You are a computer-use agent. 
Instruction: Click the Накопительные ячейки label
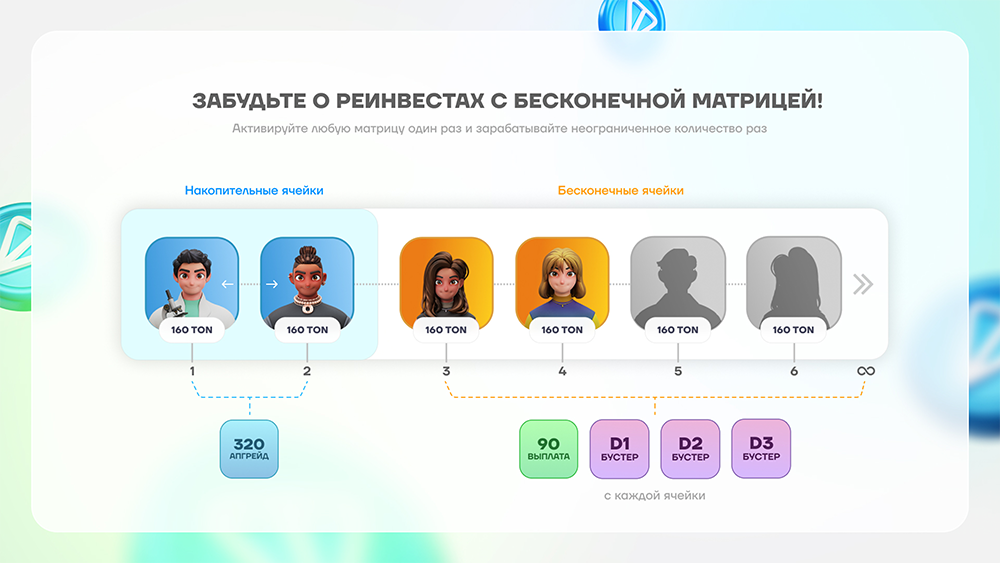(254, 191)
